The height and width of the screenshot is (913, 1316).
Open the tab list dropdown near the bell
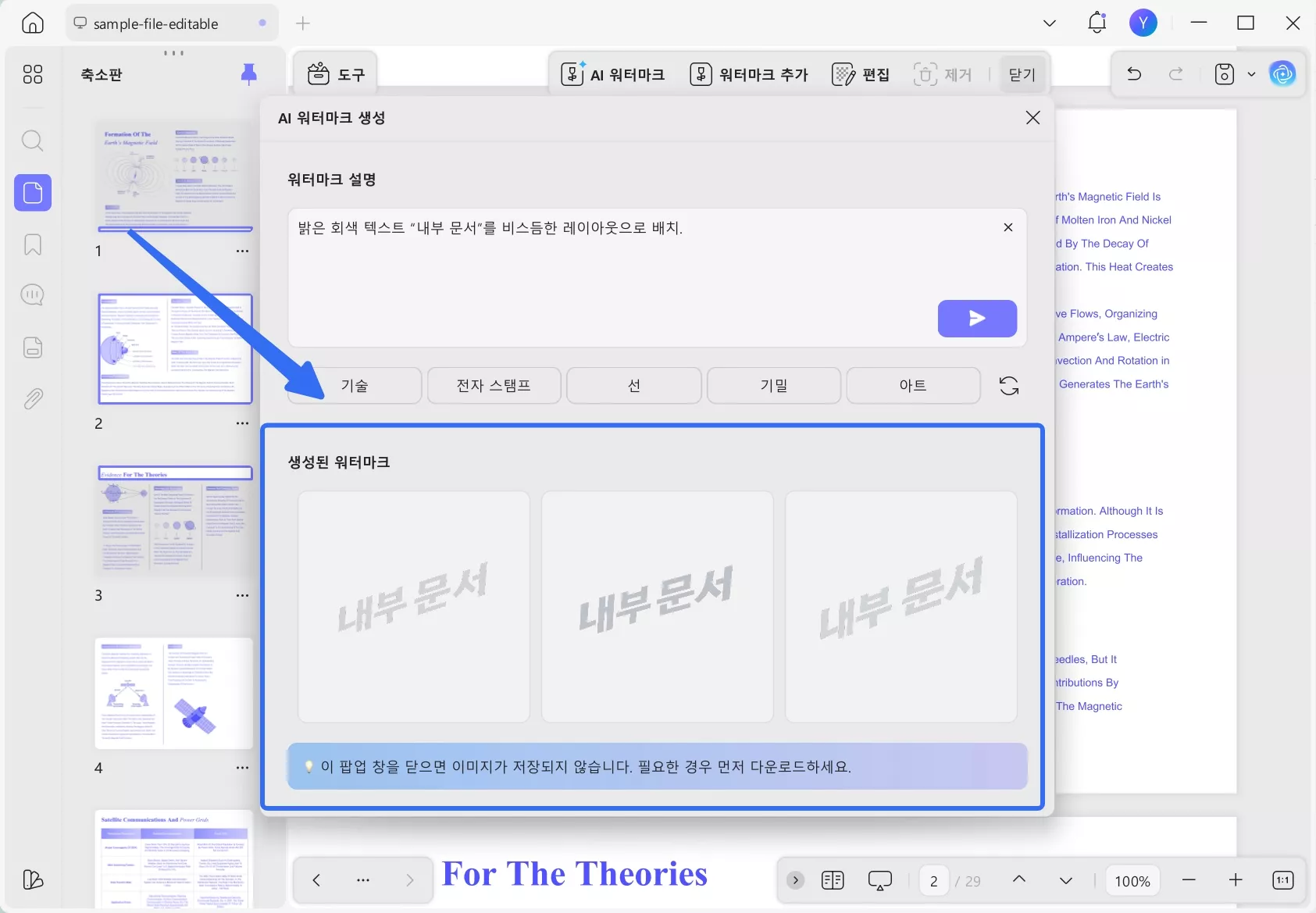click(x=1049, y=23)
